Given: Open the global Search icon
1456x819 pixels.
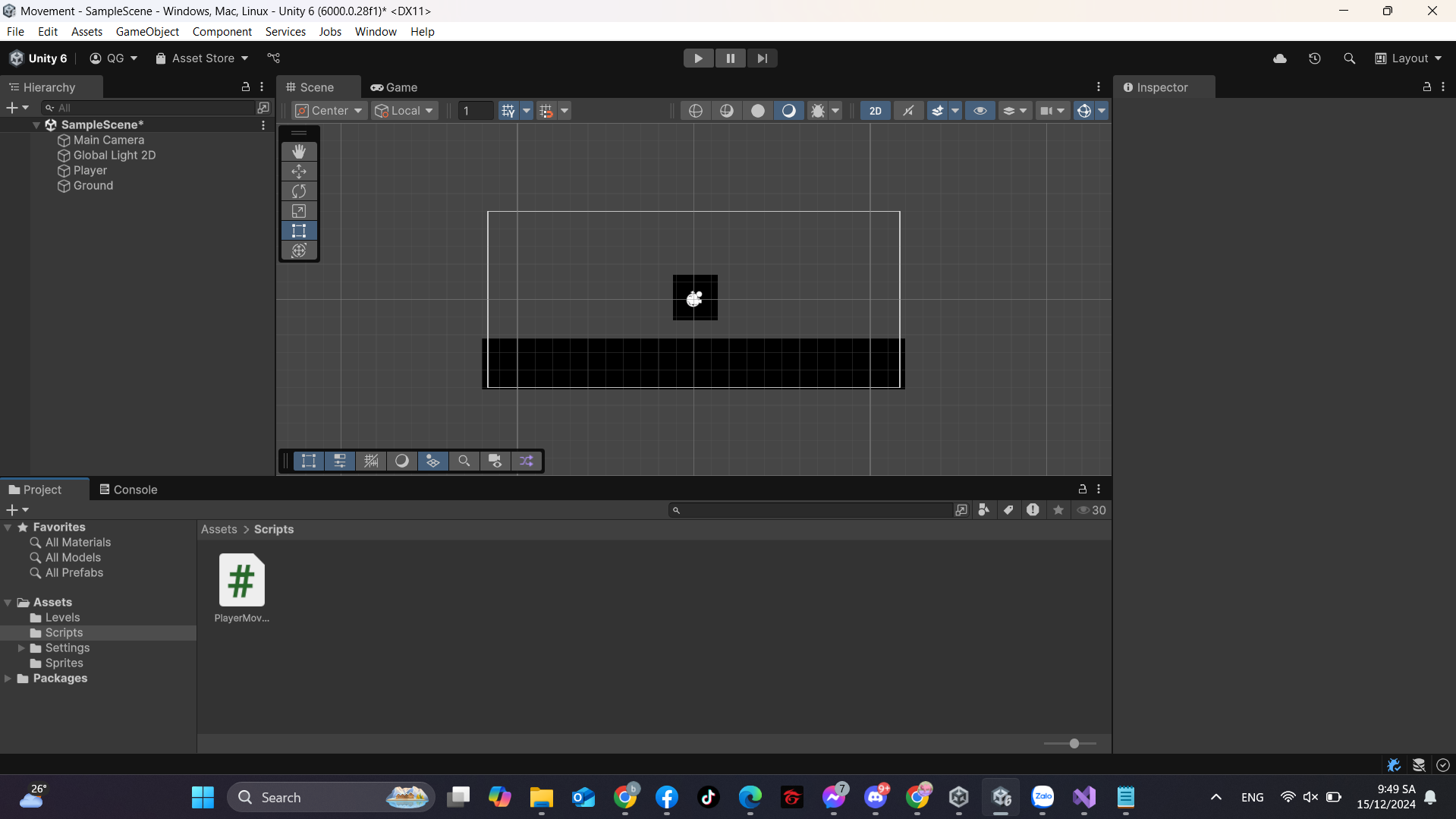Looking at the screenshot, I should click(1349, 58).
